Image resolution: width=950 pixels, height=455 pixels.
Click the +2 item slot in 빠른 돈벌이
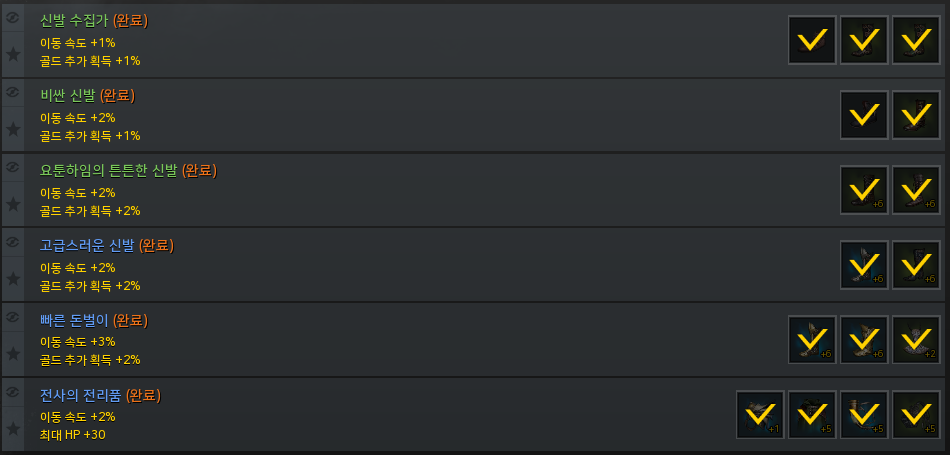click(916, 340)
